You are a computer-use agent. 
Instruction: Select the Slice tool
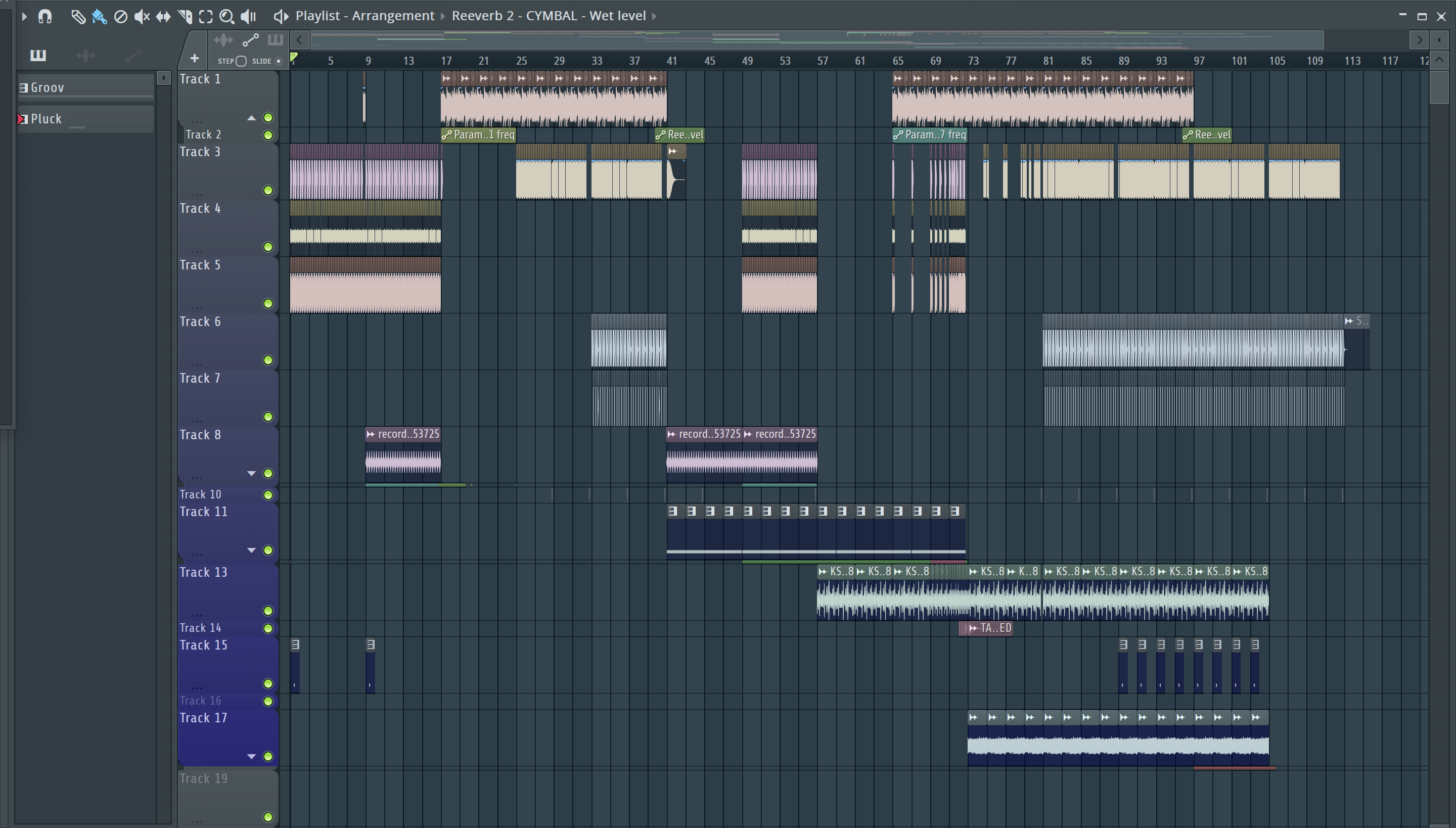[x=184, y=17]
